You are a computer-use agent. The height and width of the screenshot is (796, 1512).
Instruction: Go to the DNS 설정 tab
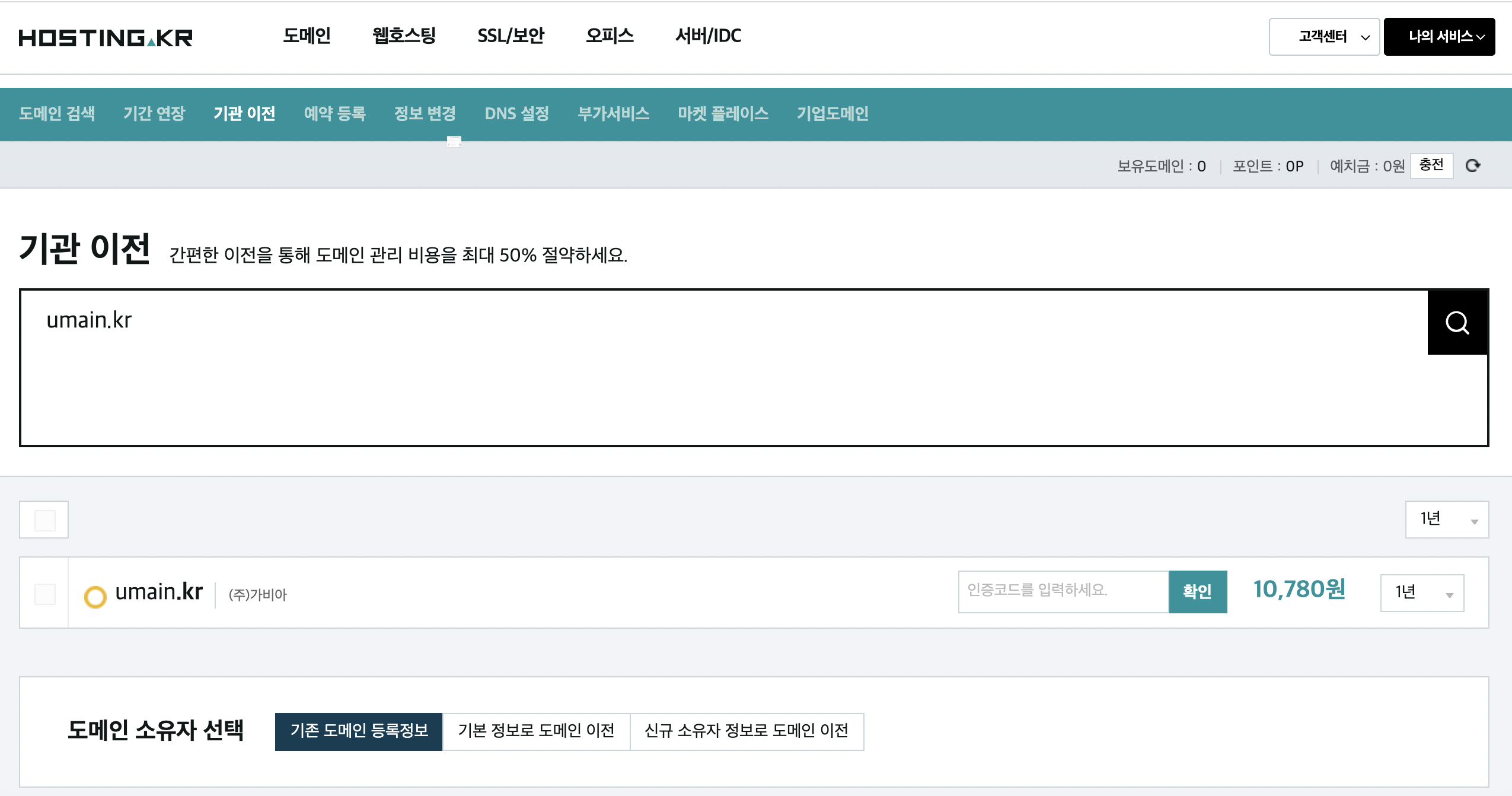pos(516,114)
